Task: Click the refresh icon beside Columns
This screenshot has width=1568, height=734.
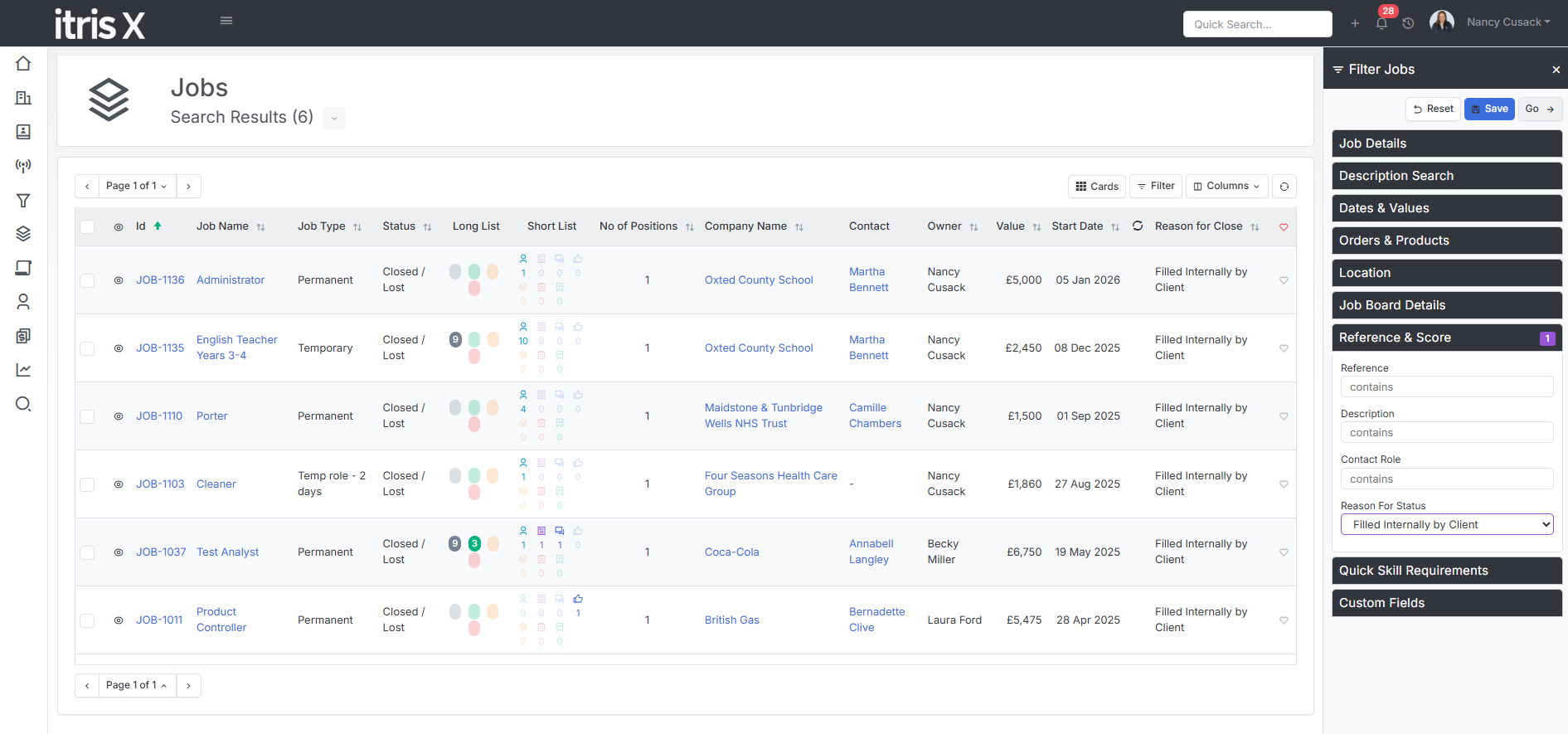Action: [x=1284, y=187]
